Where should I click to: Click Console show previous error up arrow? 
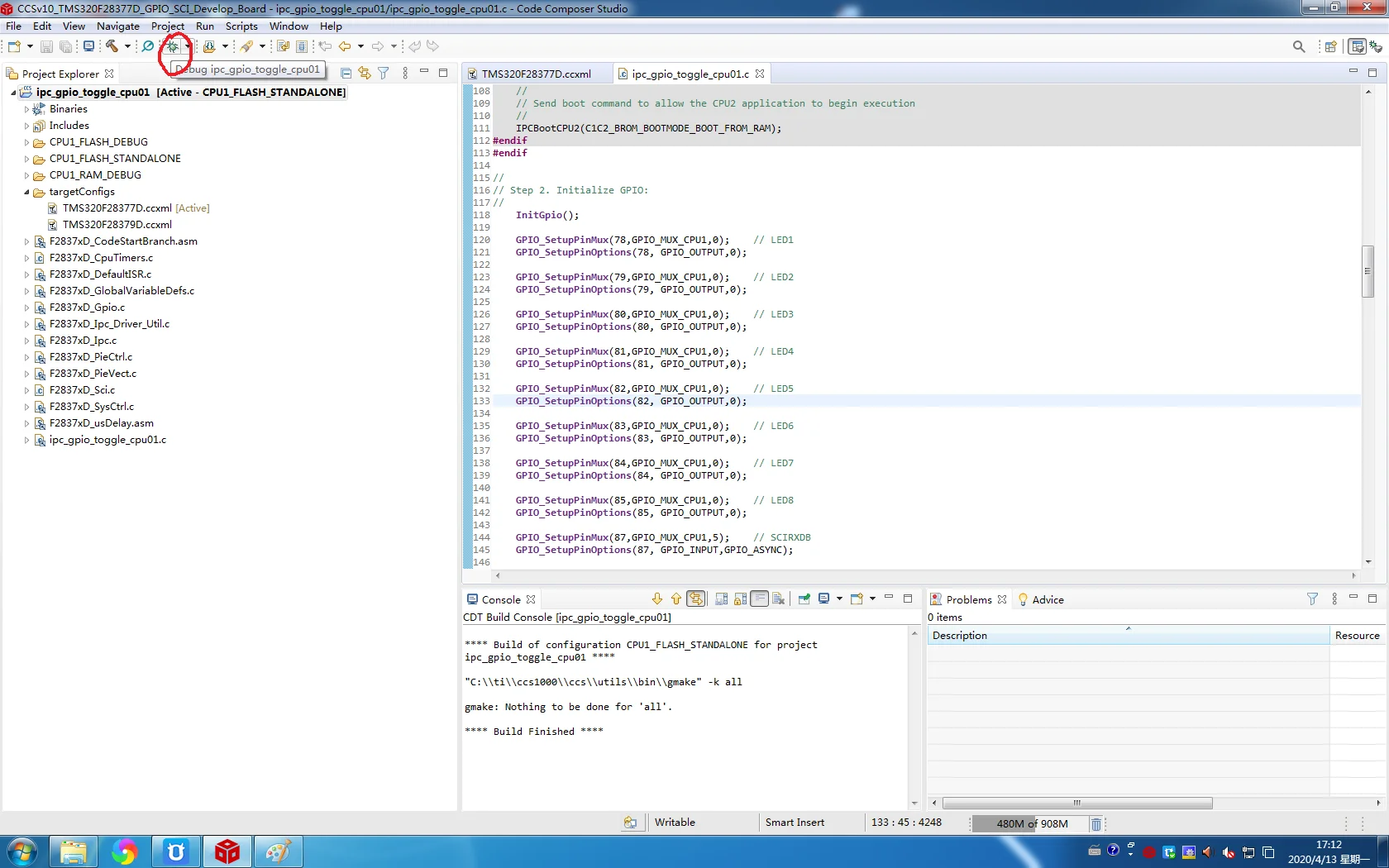[676, 599]
